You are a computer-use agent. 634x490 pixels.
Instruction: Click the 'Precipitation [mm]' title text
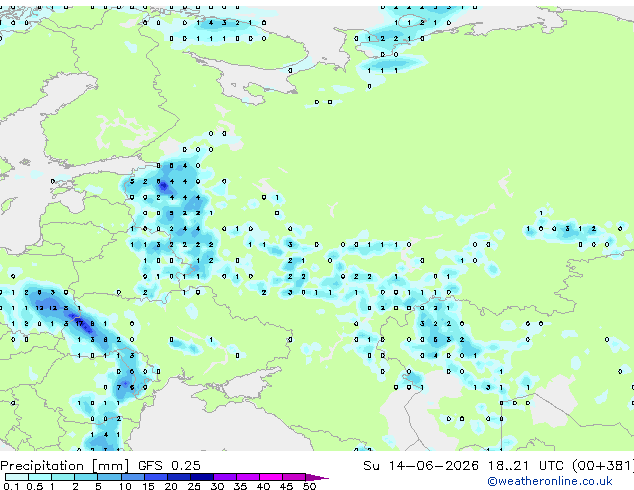point(65,466)
